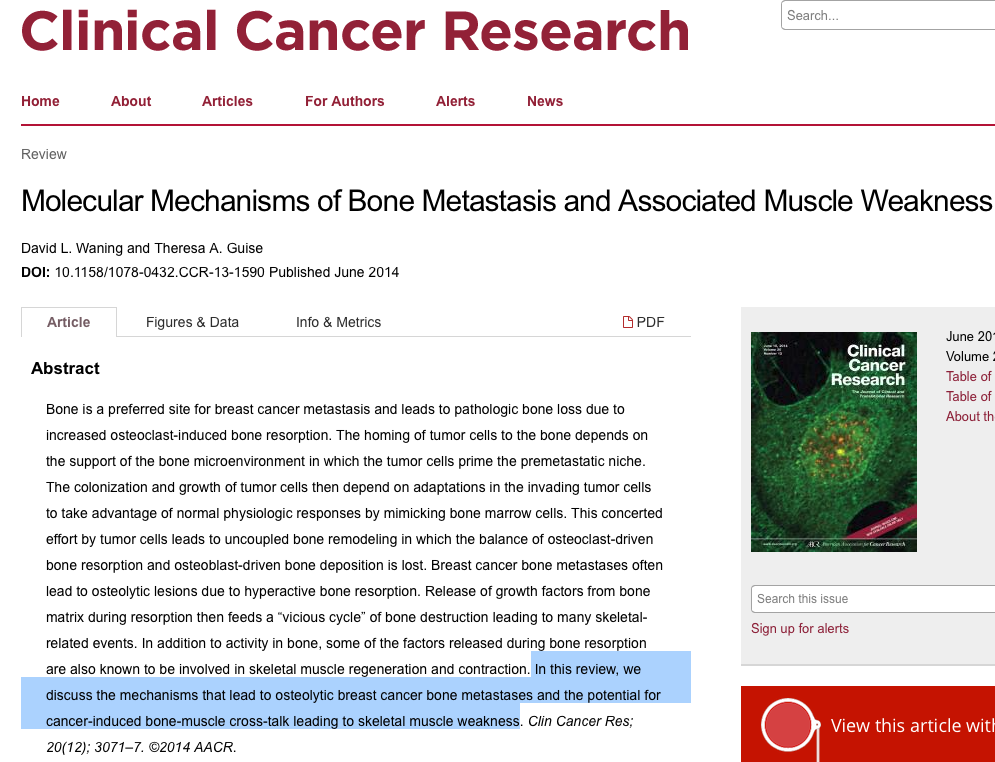Select For Authors in the navigation bar
The image size is (995, 762).
click(x=344, y=101)
